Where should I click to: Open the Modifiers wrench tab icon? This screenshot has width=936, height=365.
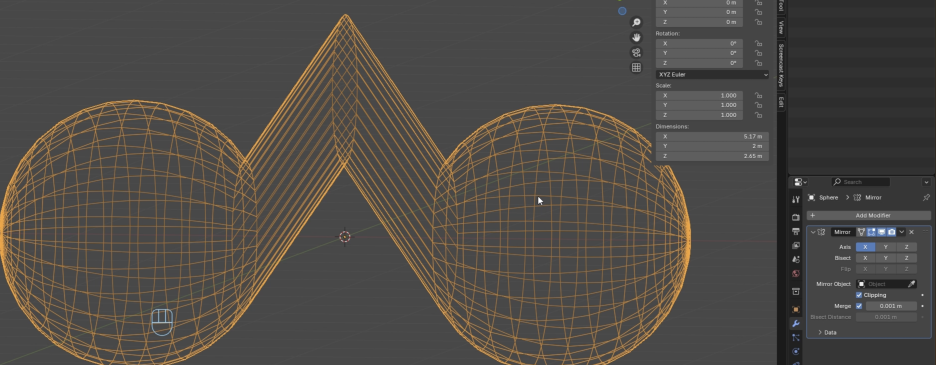point(796,324)
